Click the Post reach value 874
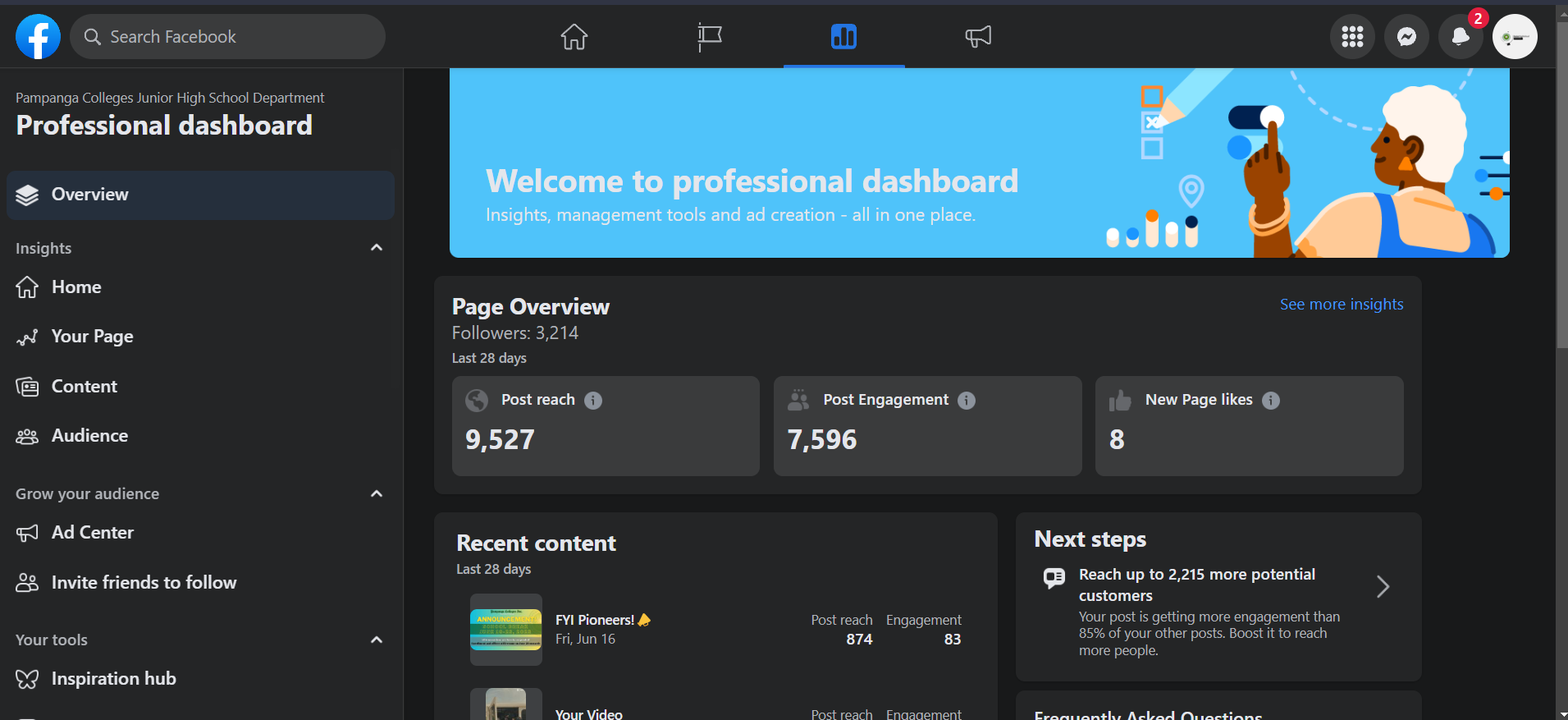Viewport: 1568px width, 720px height. click(x=859, y=640)
